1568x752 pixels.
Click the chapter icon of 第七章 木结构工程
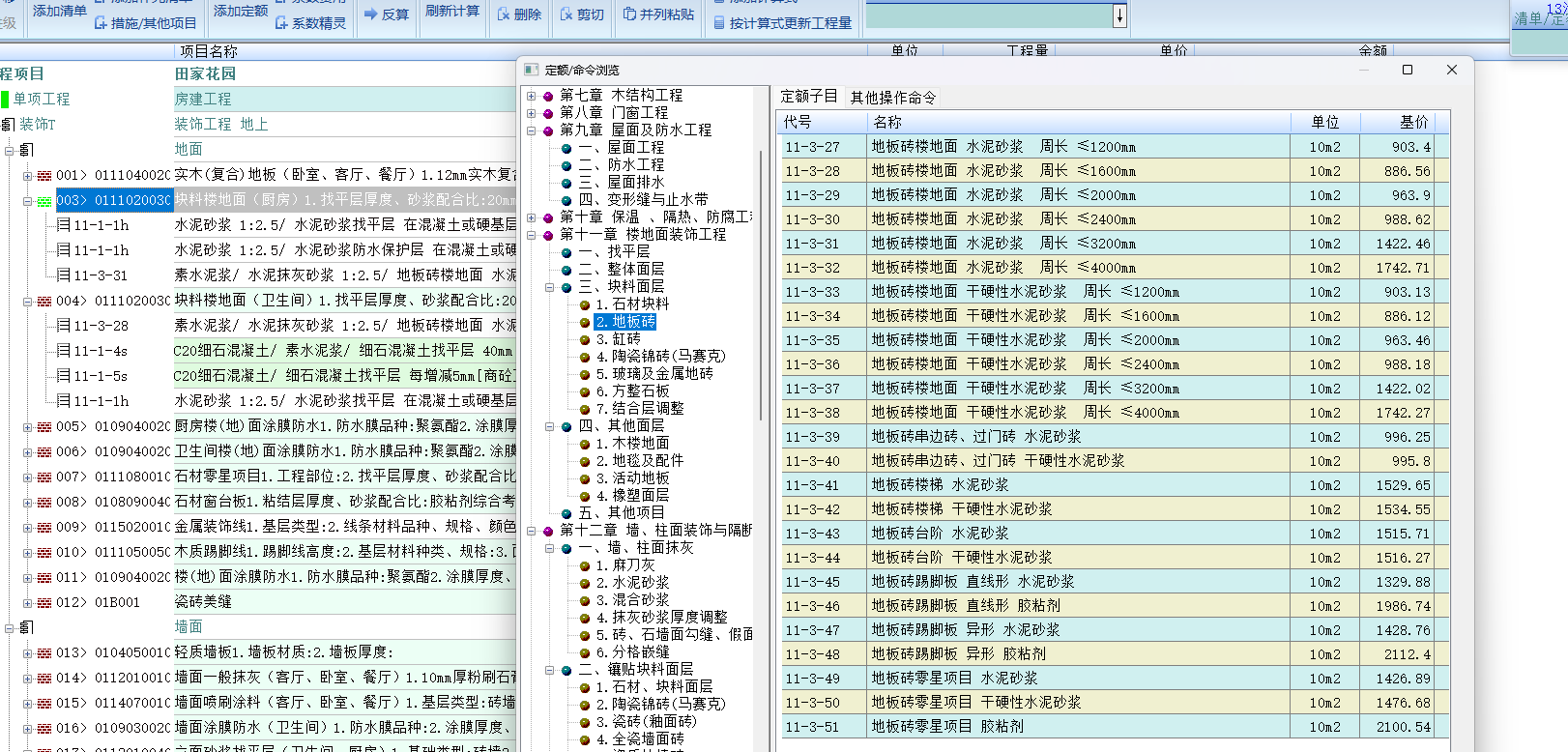point(548,96)
